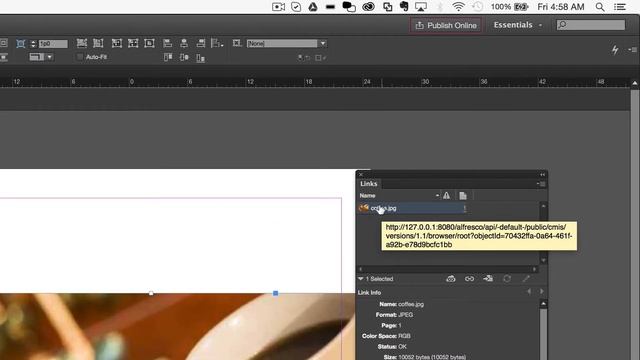Click Relink from CC Libraries icon
This screenshot has width=640, height=360.
(x=451, y=279)
